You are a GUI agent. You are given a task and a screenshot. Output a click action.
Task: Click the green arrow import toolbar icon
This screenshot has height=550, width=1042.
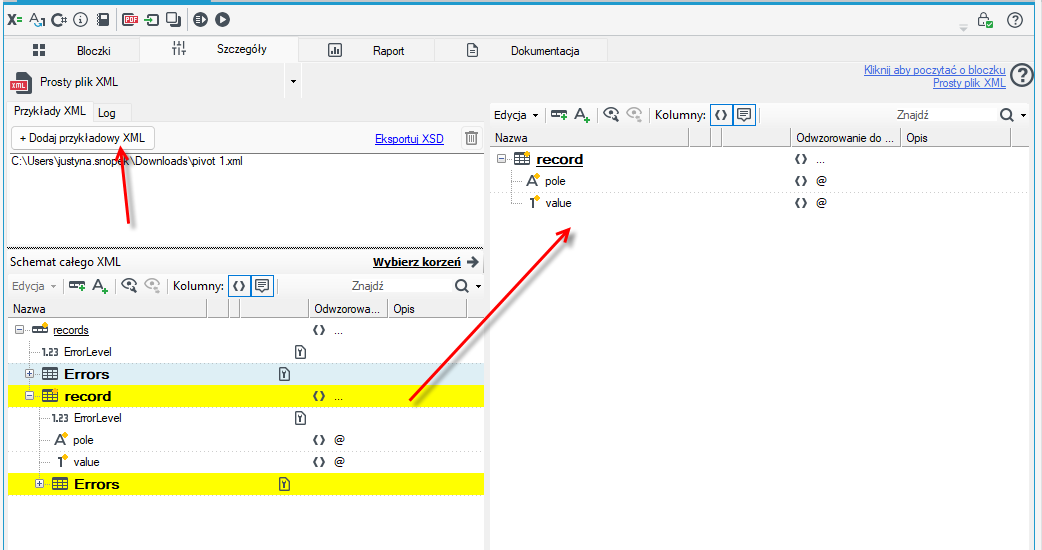[x=152, y=20]
